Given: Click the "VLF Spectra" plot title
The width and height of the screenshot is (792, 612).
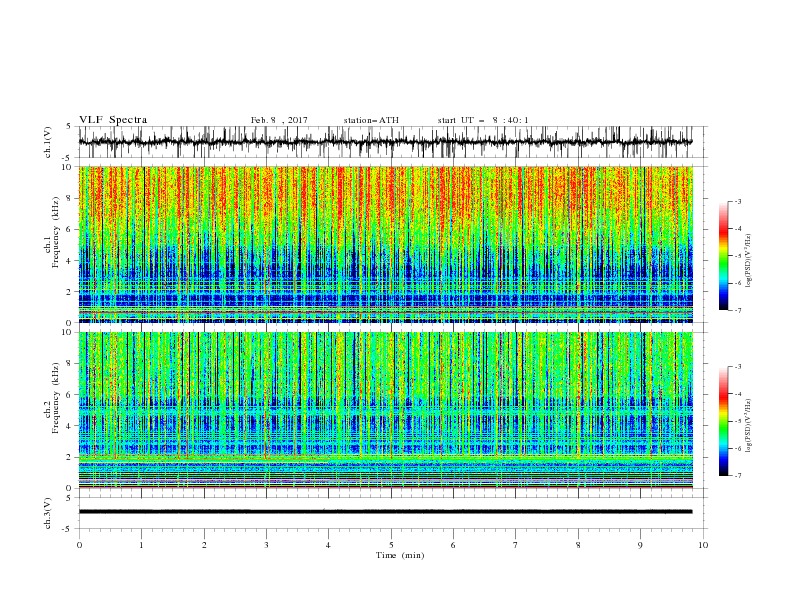Looking at the screenshot, I should click(x=113, y=120).
